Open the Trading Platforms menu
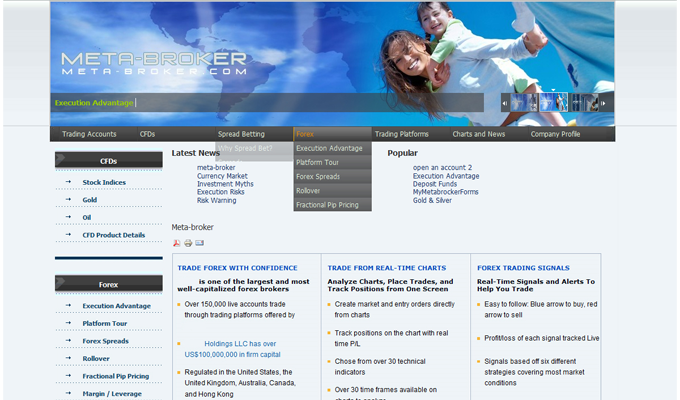Image resolution: width=680 pixels, height=400 pixels. (401, 134)
